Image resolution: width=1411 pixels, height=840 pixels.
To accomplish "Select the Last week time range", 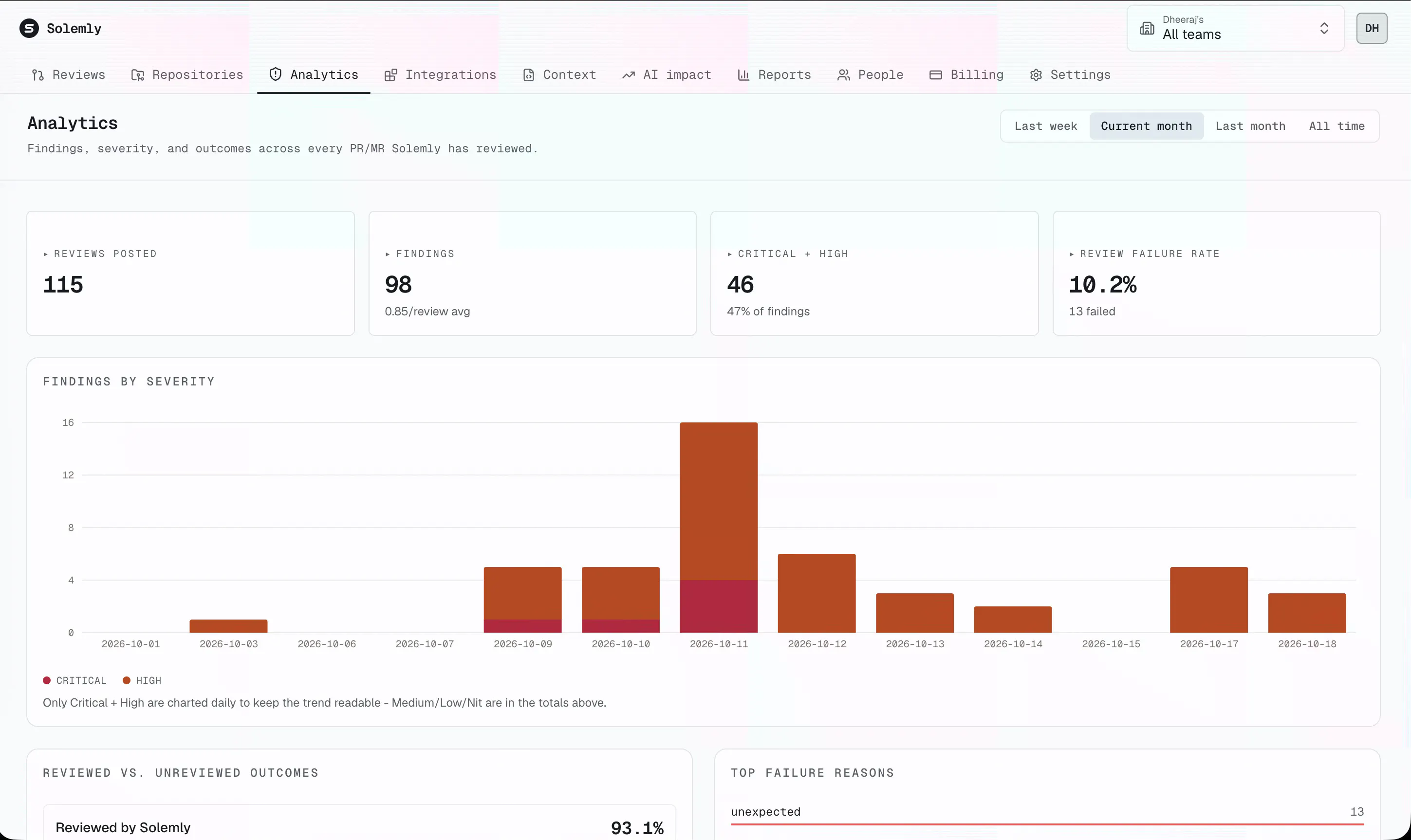I will 1046,126.
